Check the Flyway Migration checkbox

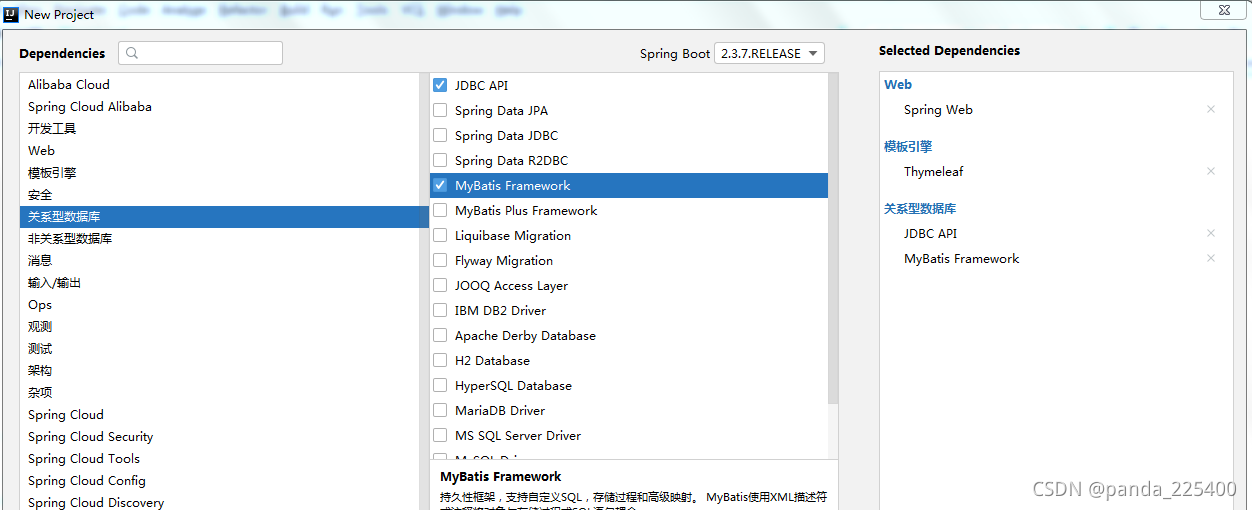(440, 261)
